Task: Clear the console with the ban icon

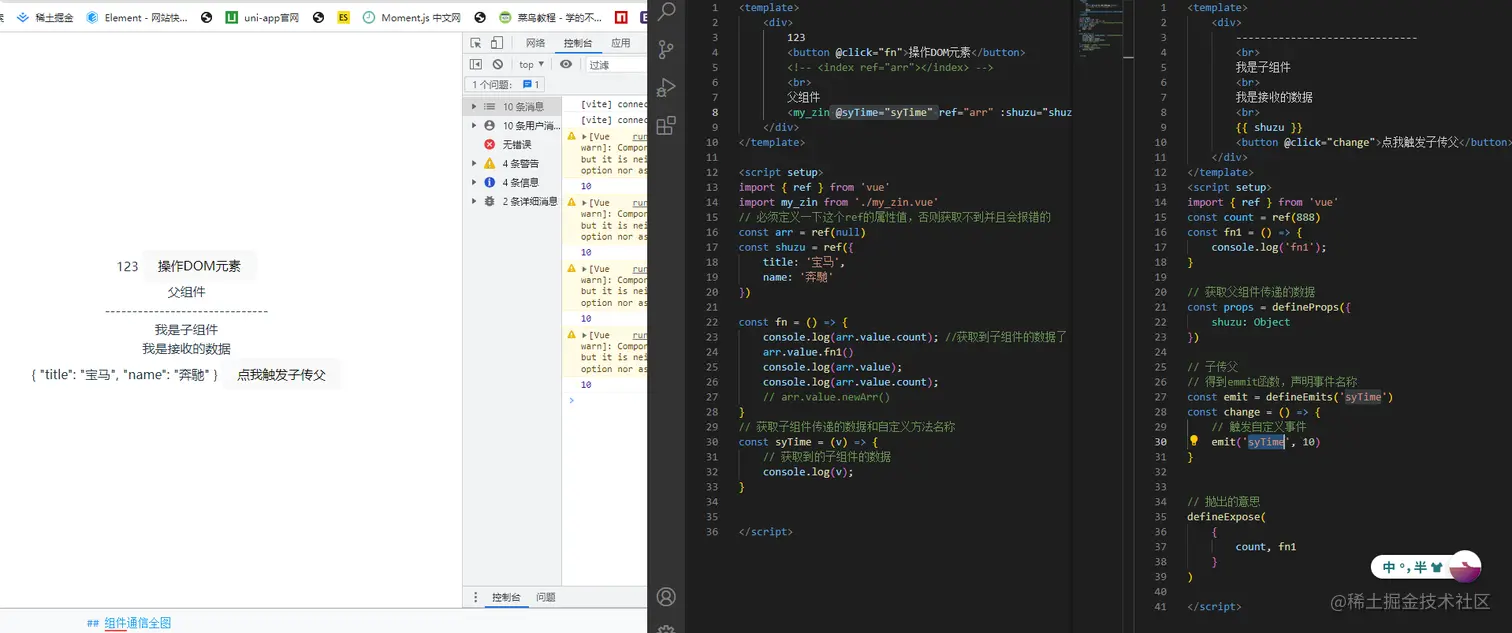Action: tap(497, 64)
